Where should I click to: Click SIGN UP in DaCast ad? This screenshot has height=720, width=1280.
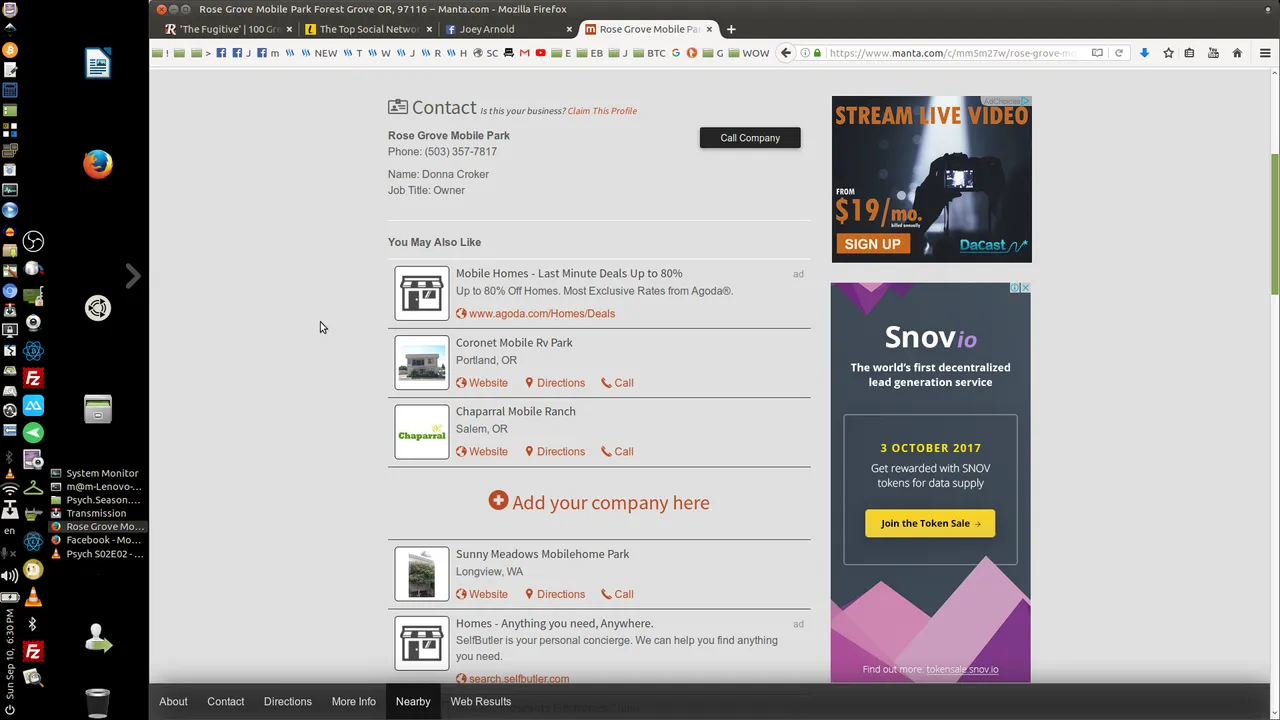click(x=872, y=244)
